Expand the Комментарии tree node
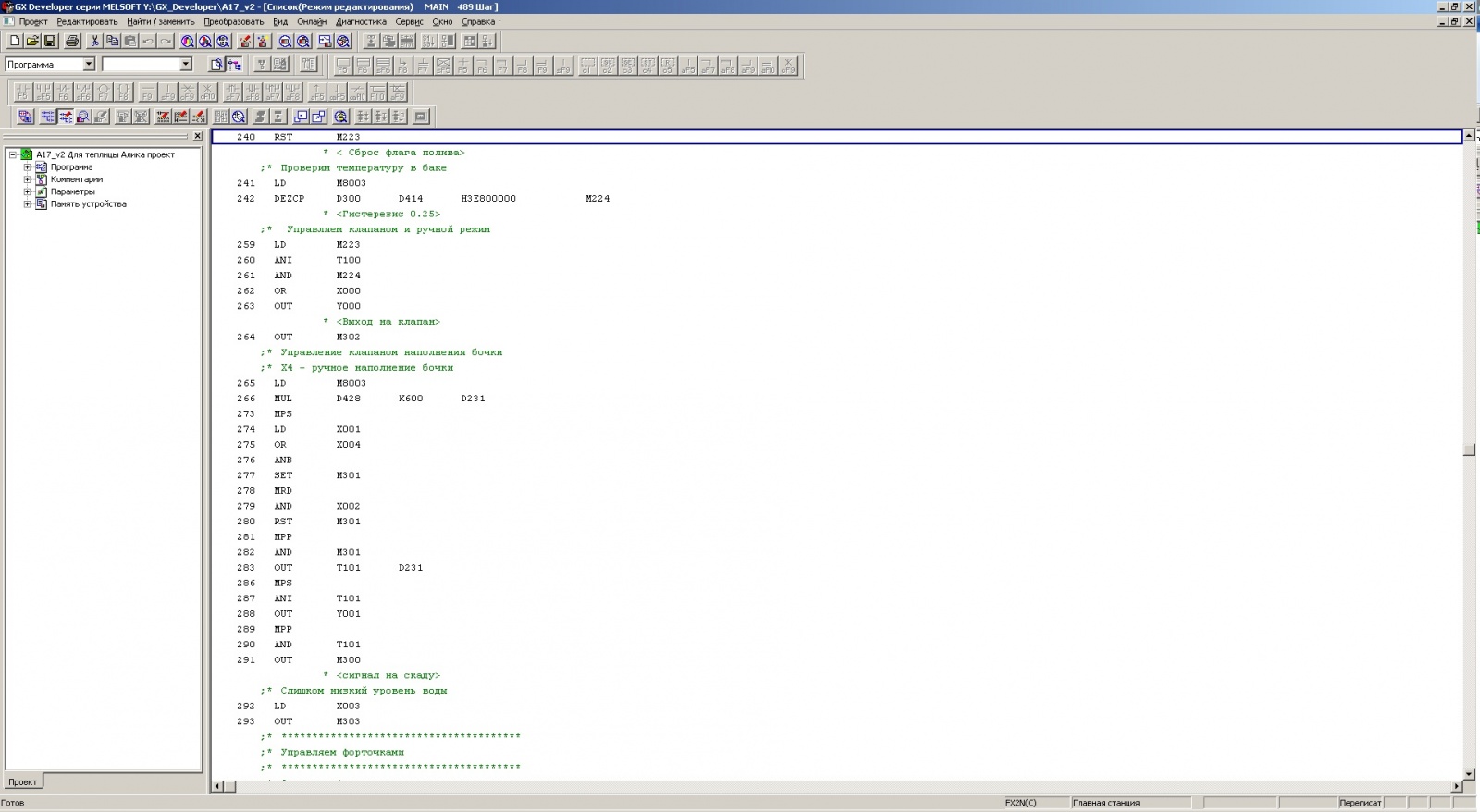This screenshot has height=812, width=1480. coord(27,179)
